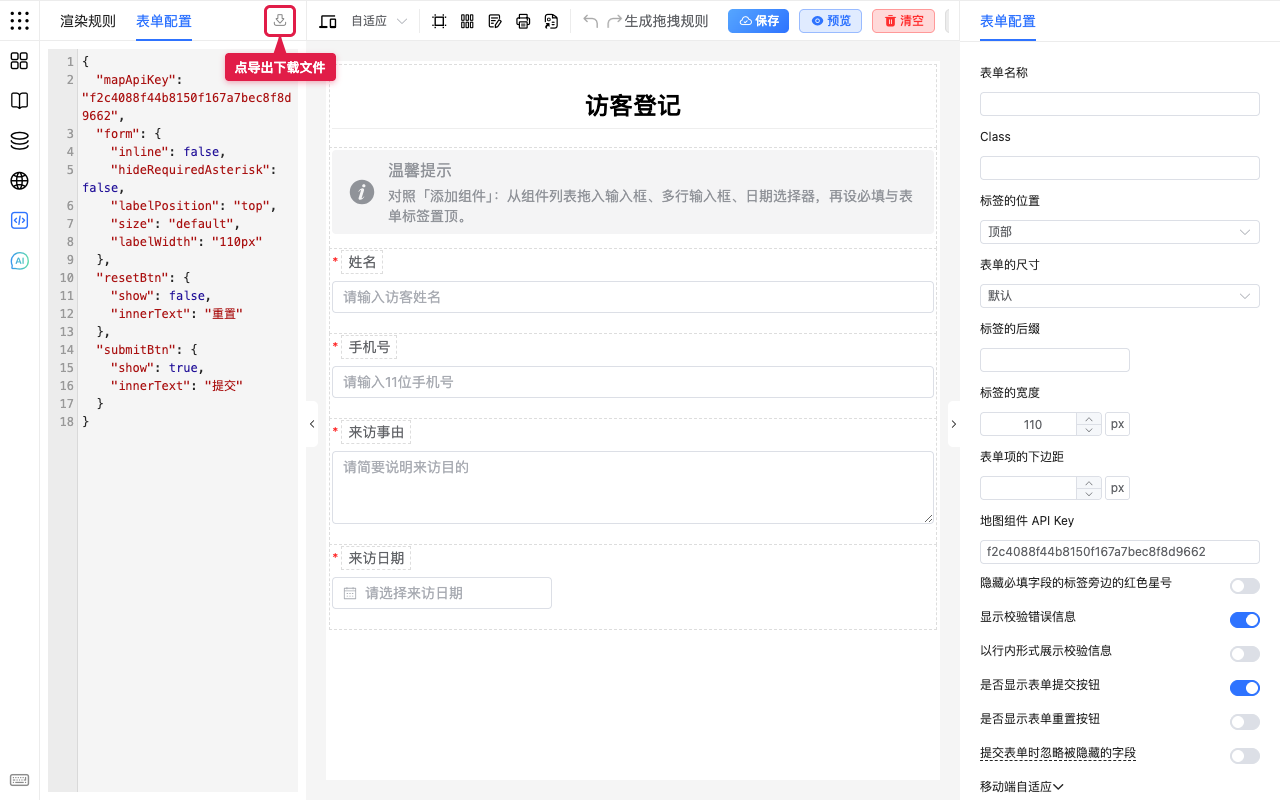Screen dimensions: 1280x800
Task: Click the crop frame toolbar icon
Action: point(439,21)
